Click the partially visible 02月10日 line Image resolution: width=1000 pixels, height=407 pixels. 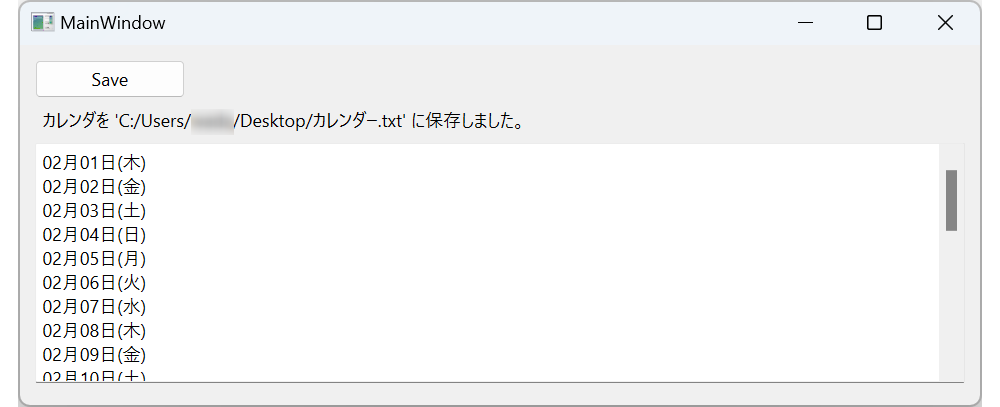[95, 375]
